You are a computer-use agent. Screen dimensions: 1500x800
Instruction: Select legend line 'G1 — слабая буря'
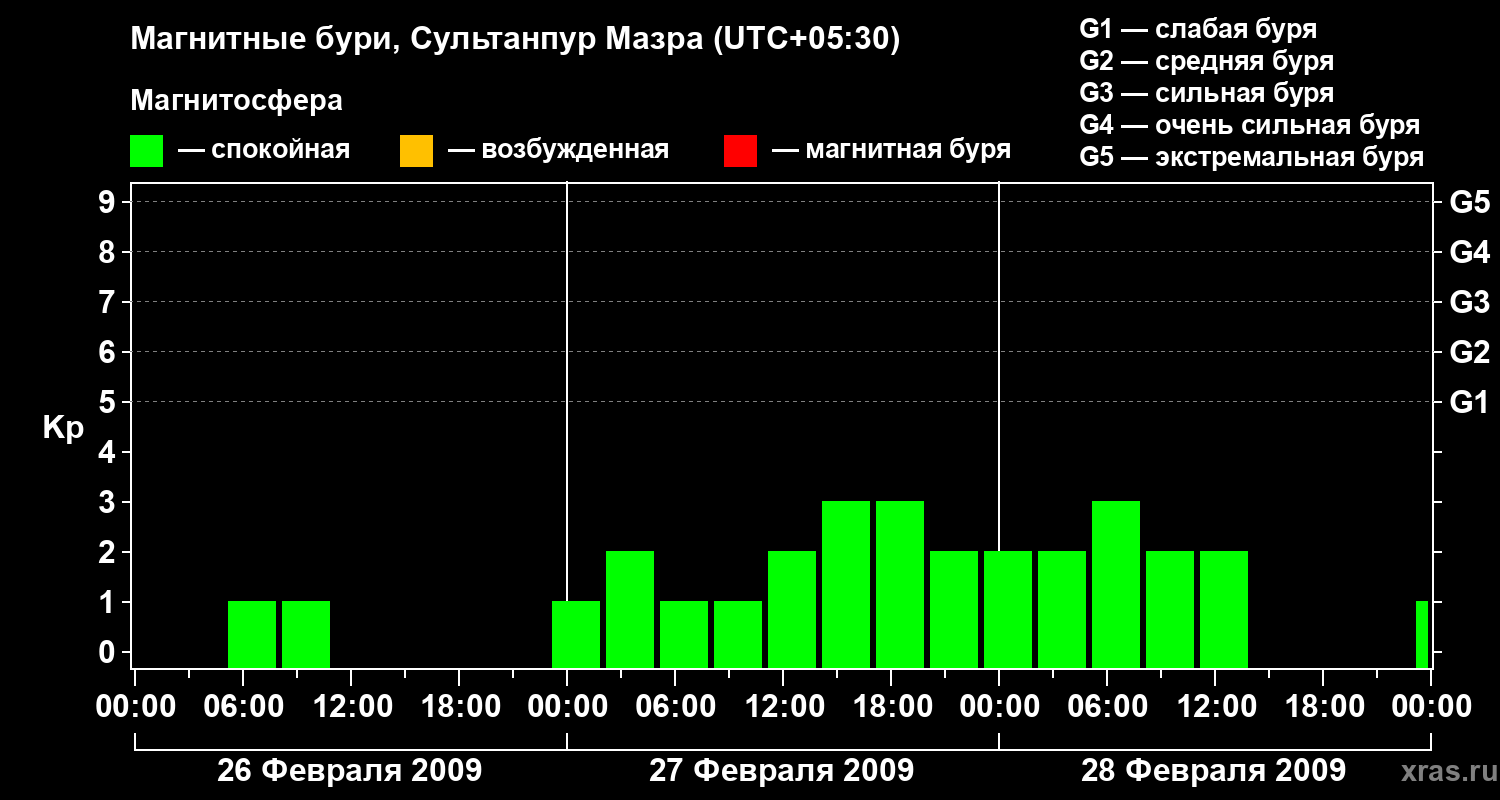pyautogui.click(x=1198, y=29)
